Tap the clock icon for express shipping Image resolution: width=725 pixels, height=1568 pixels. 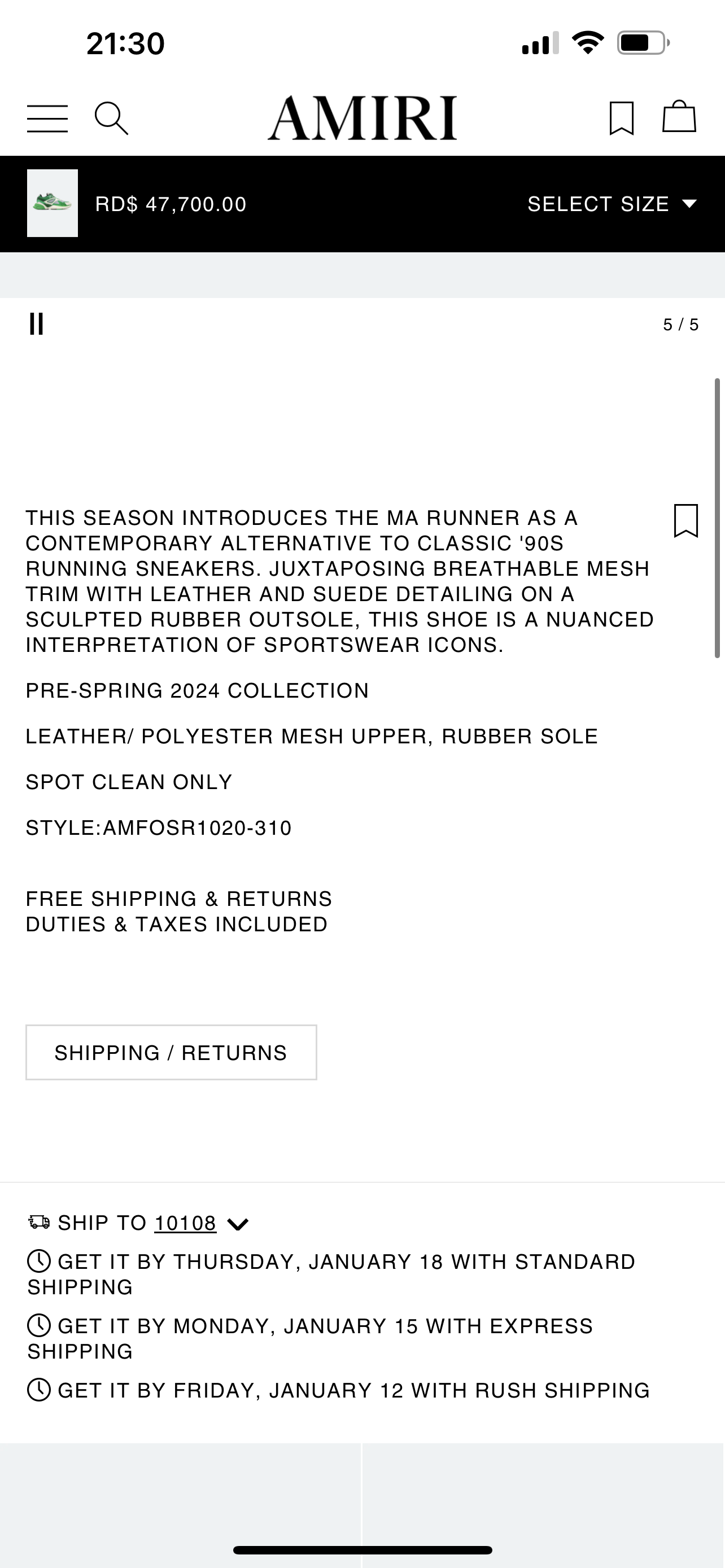coord(39,1326)
